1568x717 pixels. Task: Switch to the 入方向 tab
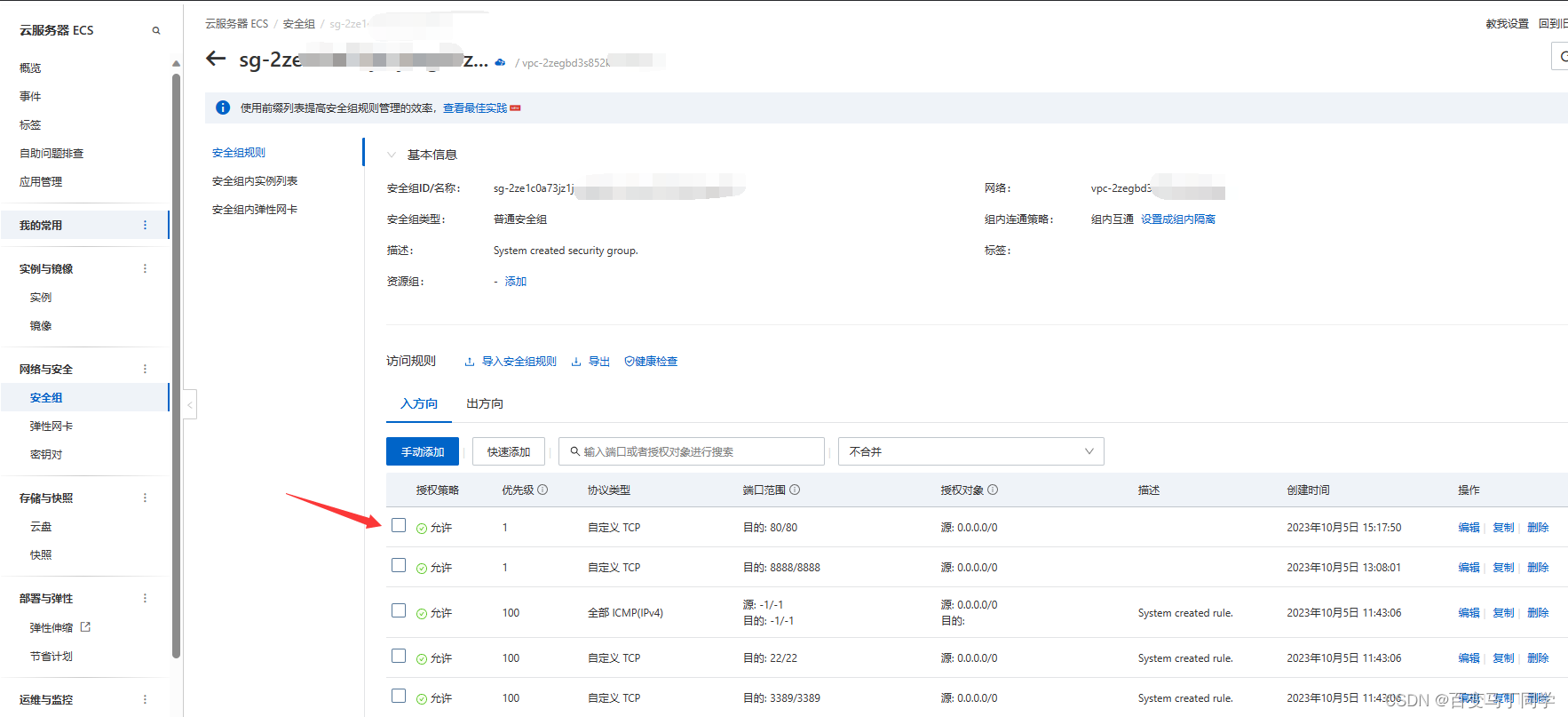click(x=419, y=403)
